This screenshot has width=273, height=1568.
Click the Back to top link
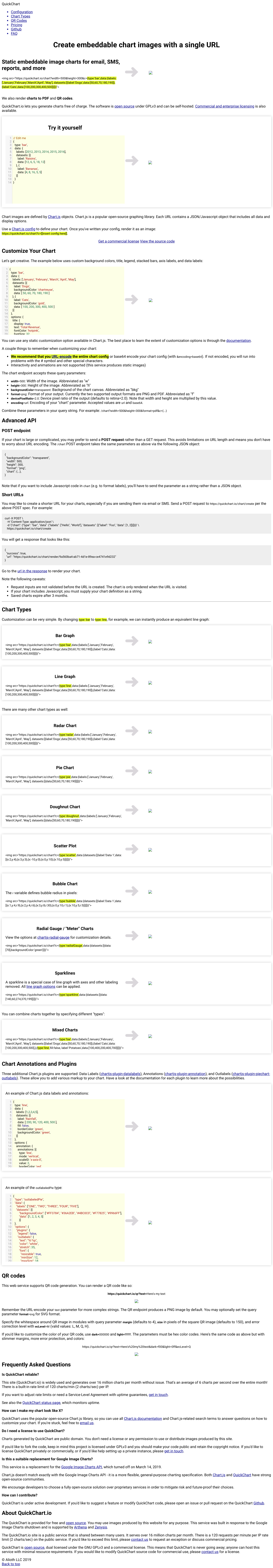pos(10,1563)
